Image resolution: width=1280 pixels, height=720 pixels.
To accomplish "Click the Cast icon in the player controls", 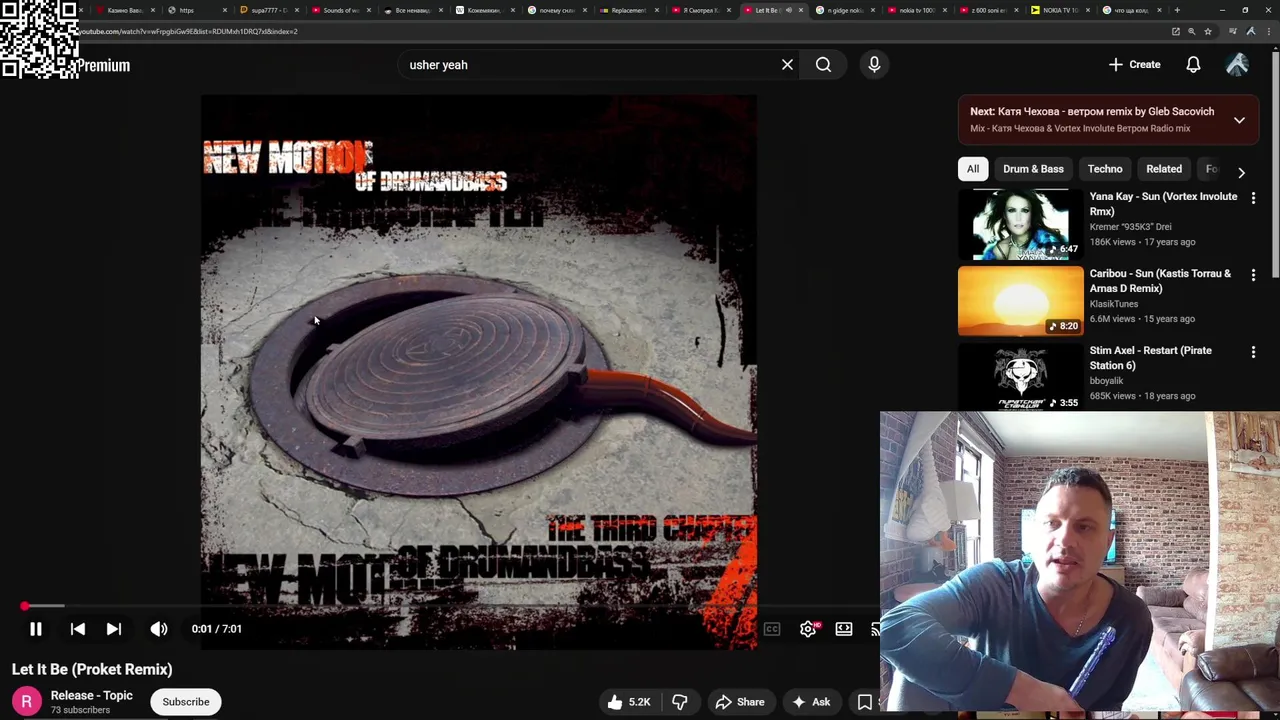I will [875, 629].
